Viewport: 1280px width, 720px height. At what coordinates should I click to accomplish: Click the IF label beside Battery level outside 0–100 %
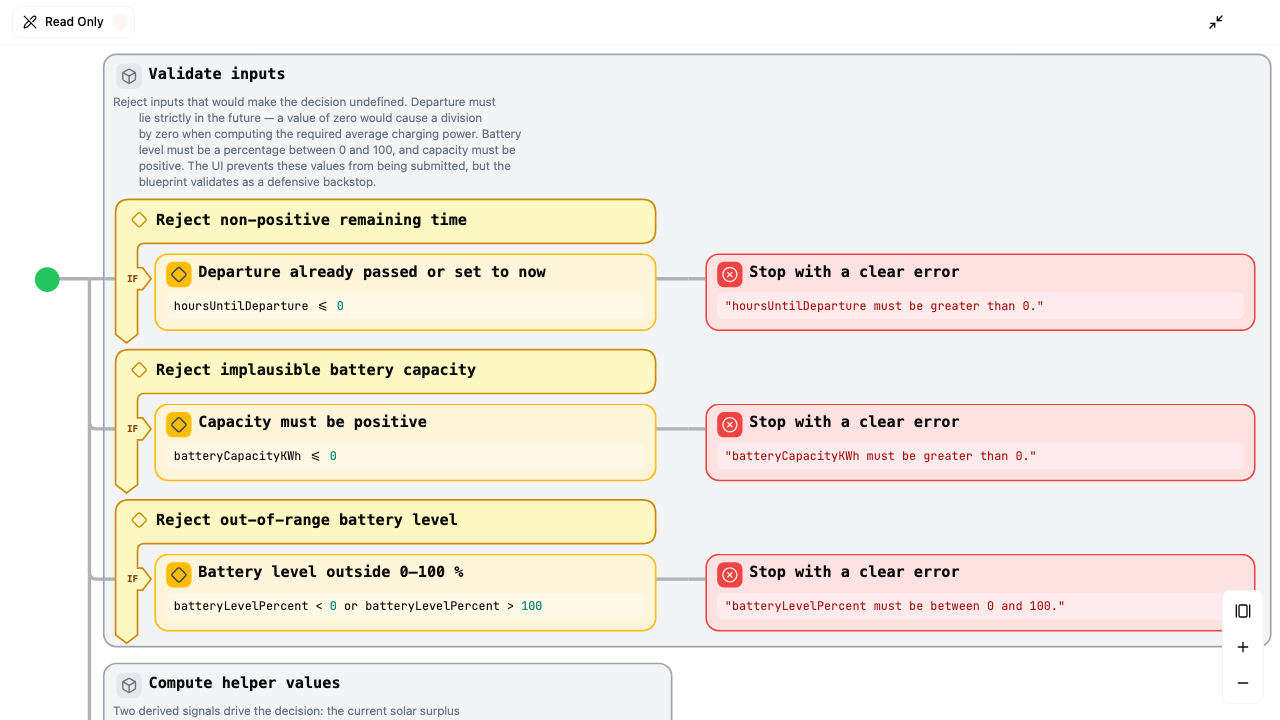pyautogui.click(x=132, y=579)
